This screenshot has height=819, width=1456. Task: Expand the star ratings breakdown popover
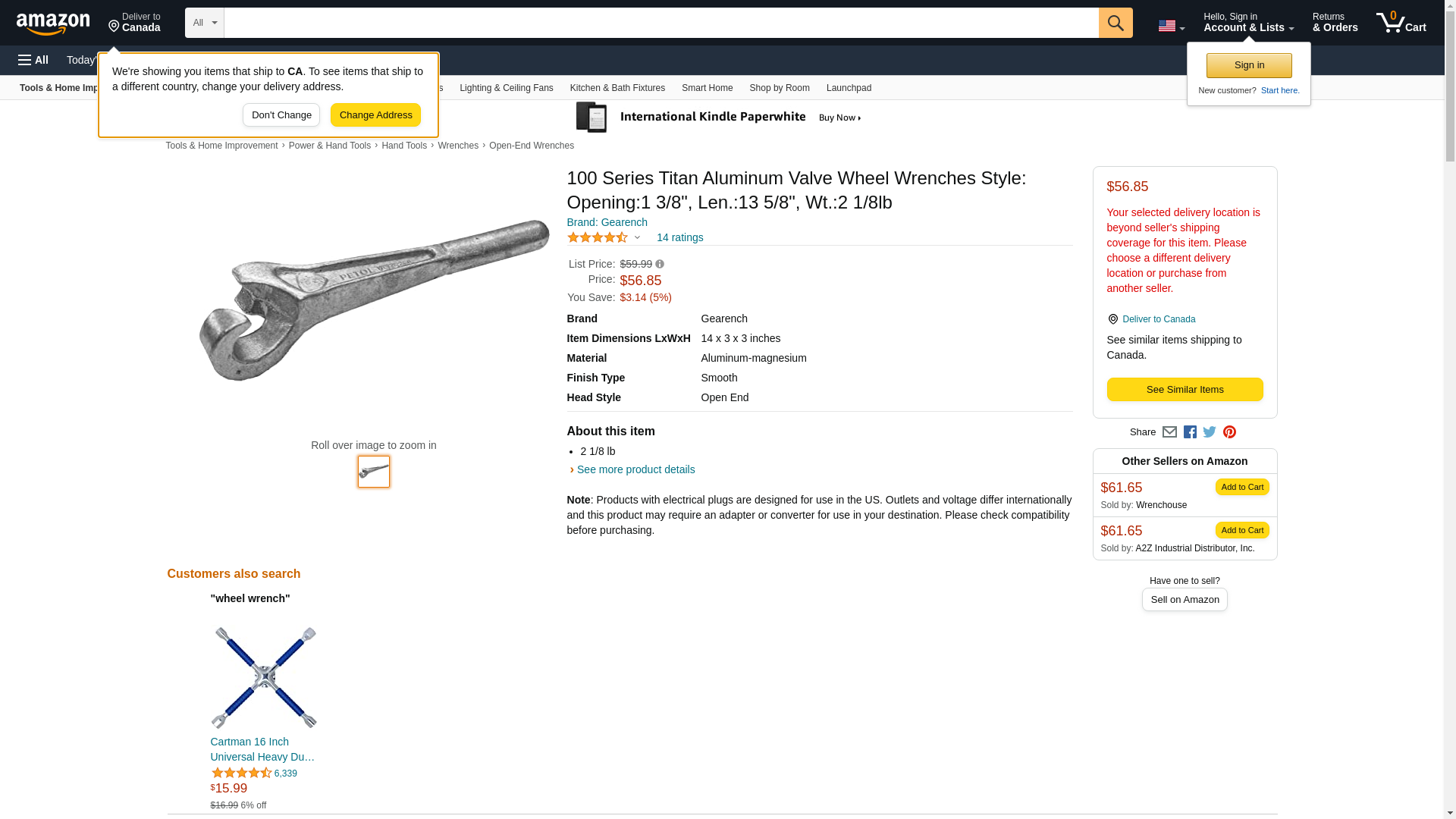(637, 237)
